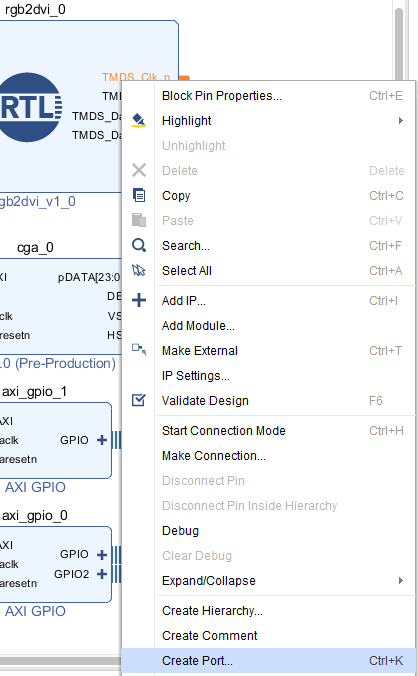Click the Search magnifier icon
Viewport: 418px width, 676px height.
(139, 245)
